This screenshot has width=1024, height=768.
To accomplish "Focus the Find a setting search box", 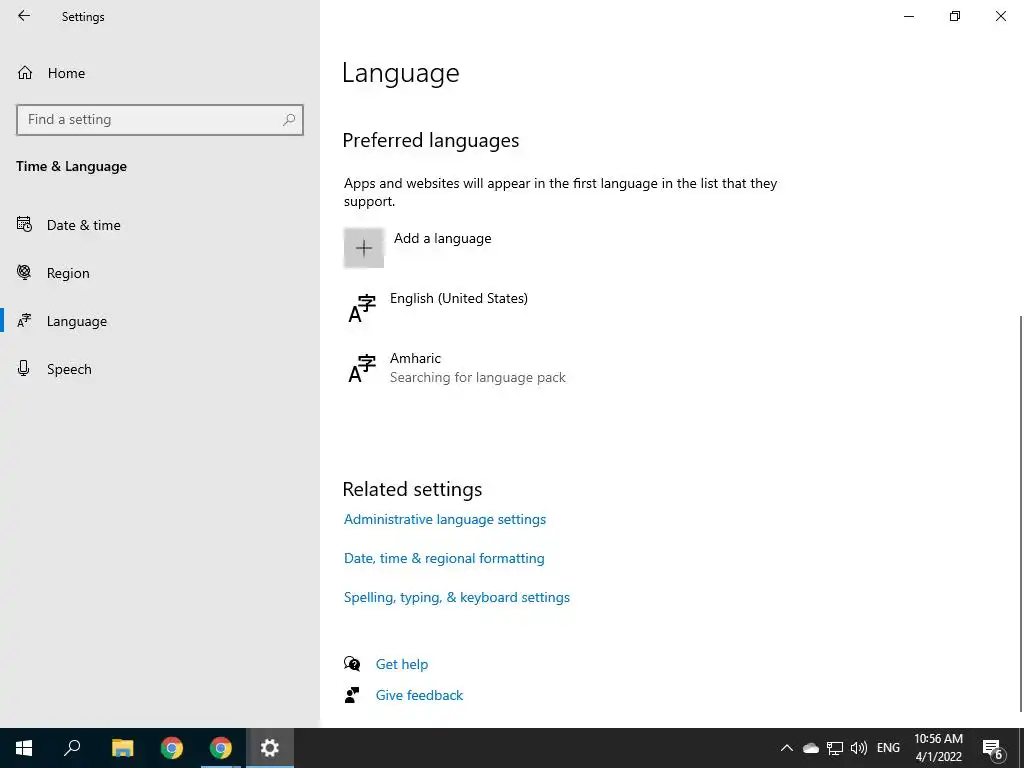I will click(159, 120).
